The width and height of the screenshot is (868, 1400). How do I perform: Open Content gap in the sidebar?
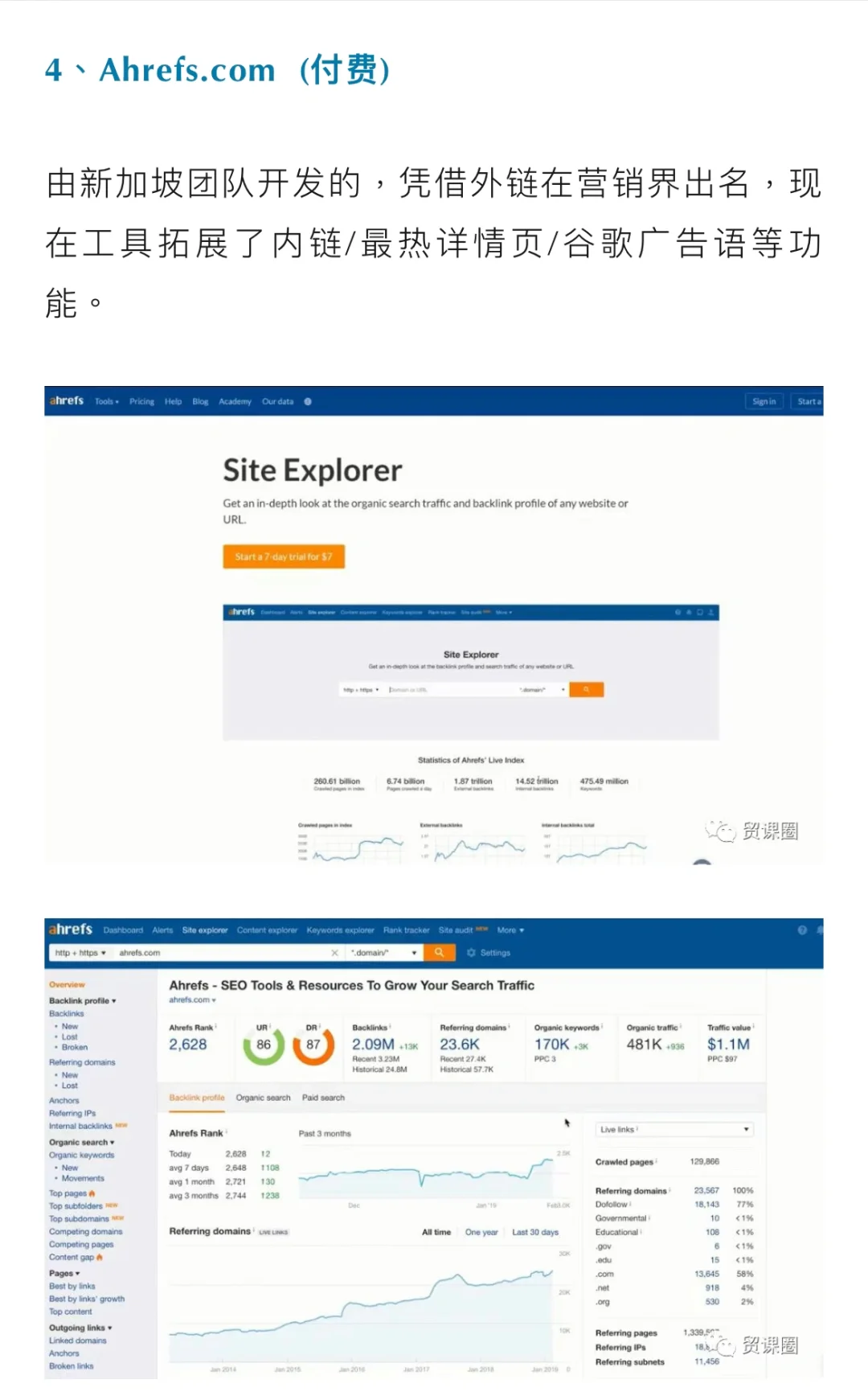tap(72, 1258)
